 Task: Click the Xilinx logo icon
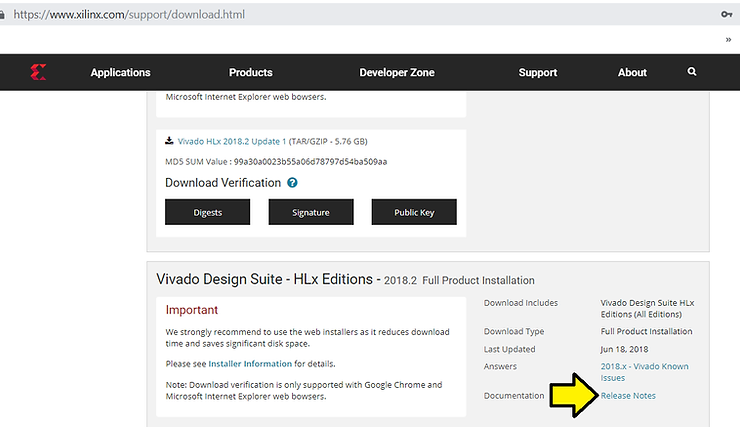point(39,72)
